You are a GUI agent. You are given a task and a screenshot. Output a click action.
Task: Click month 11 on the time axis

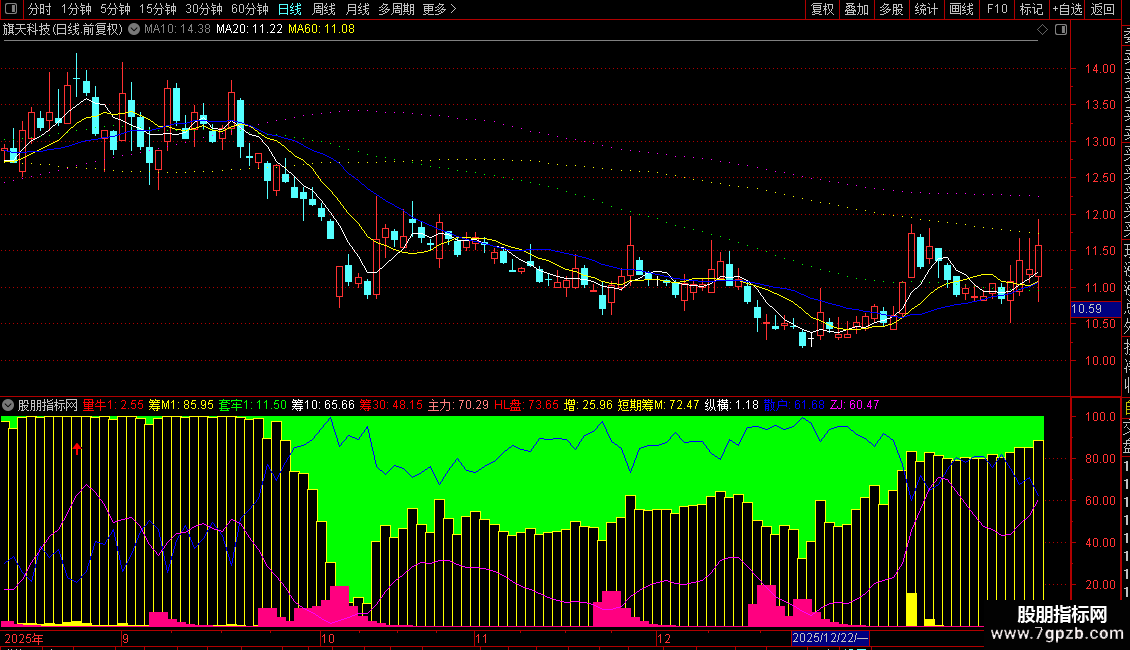tap(481, 638)
